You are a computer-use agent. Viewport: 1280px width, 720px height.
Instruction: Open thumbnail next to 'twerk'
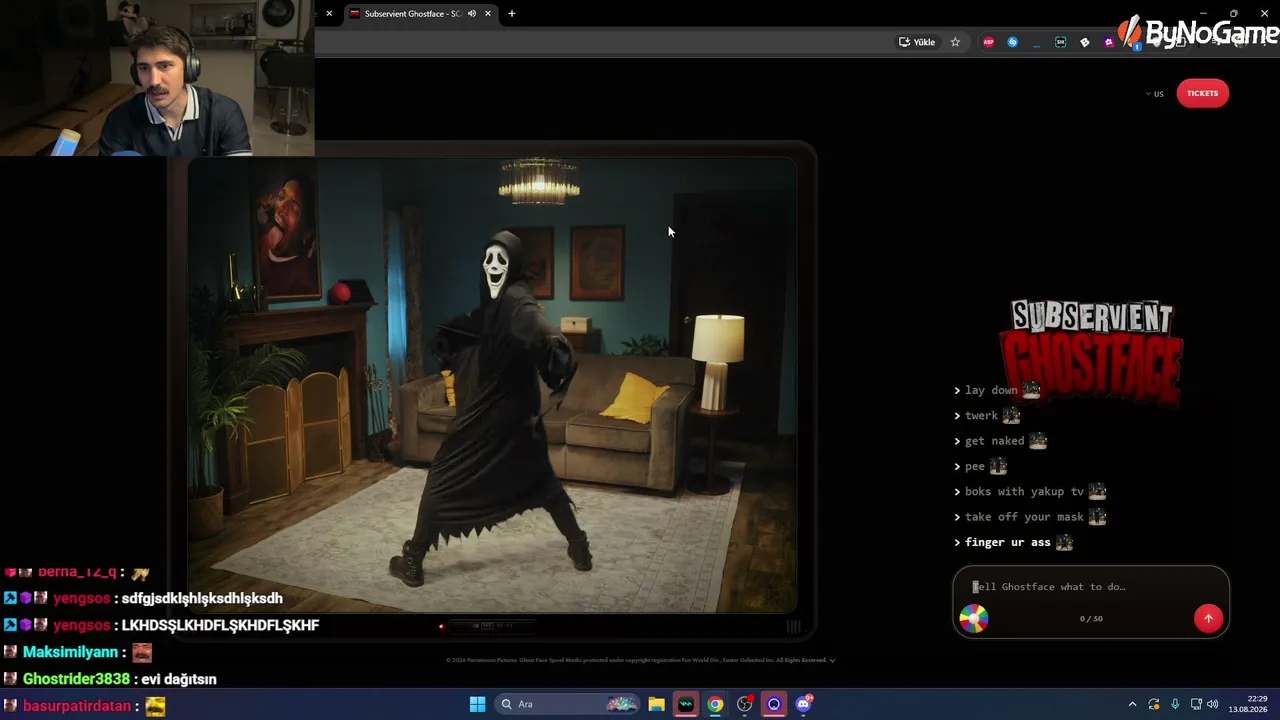pyautogui.click(x=1011, y=415)
